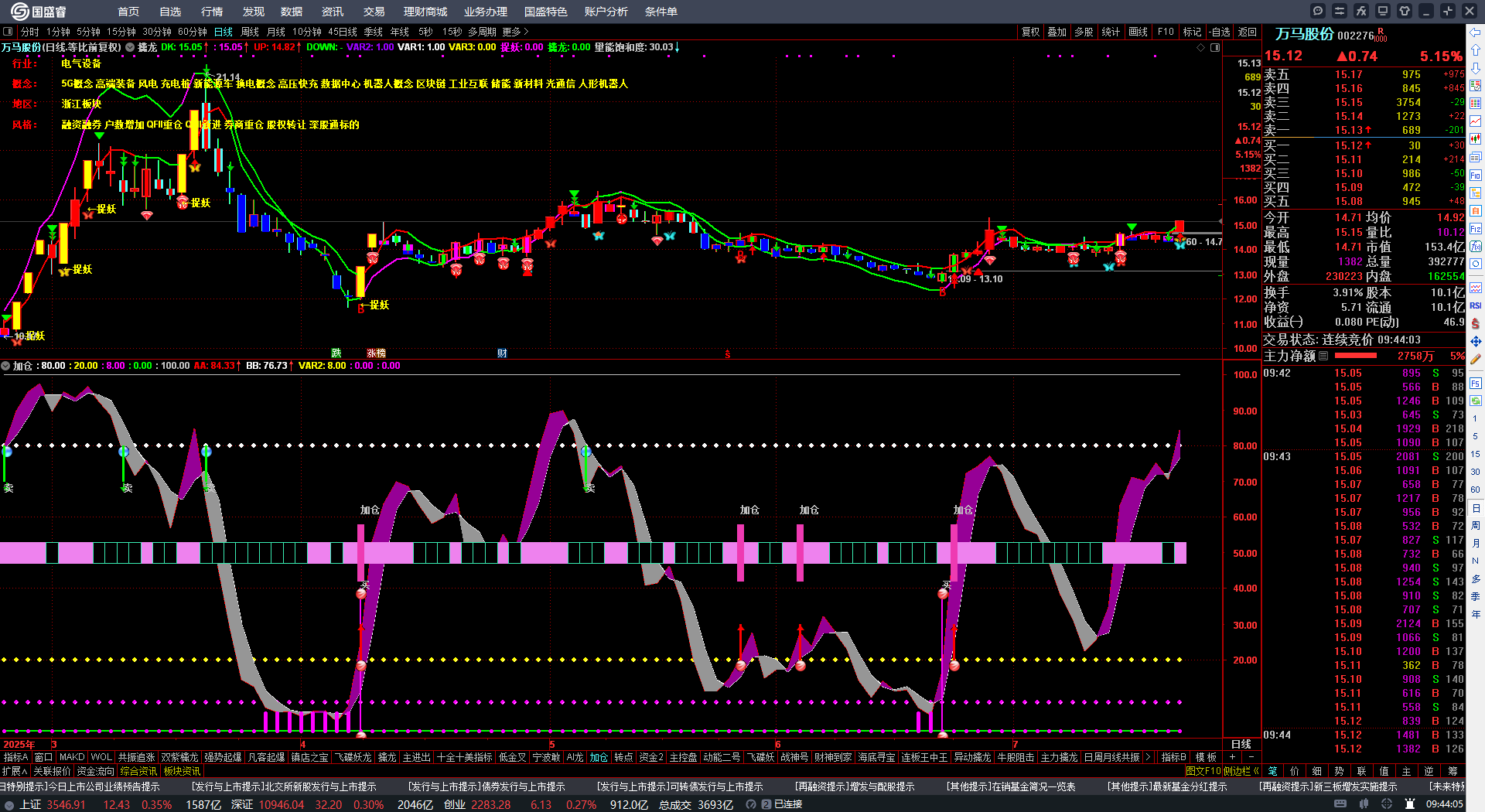
Task: Expand the 更多 periods dropdown
Action: (515, 32)
